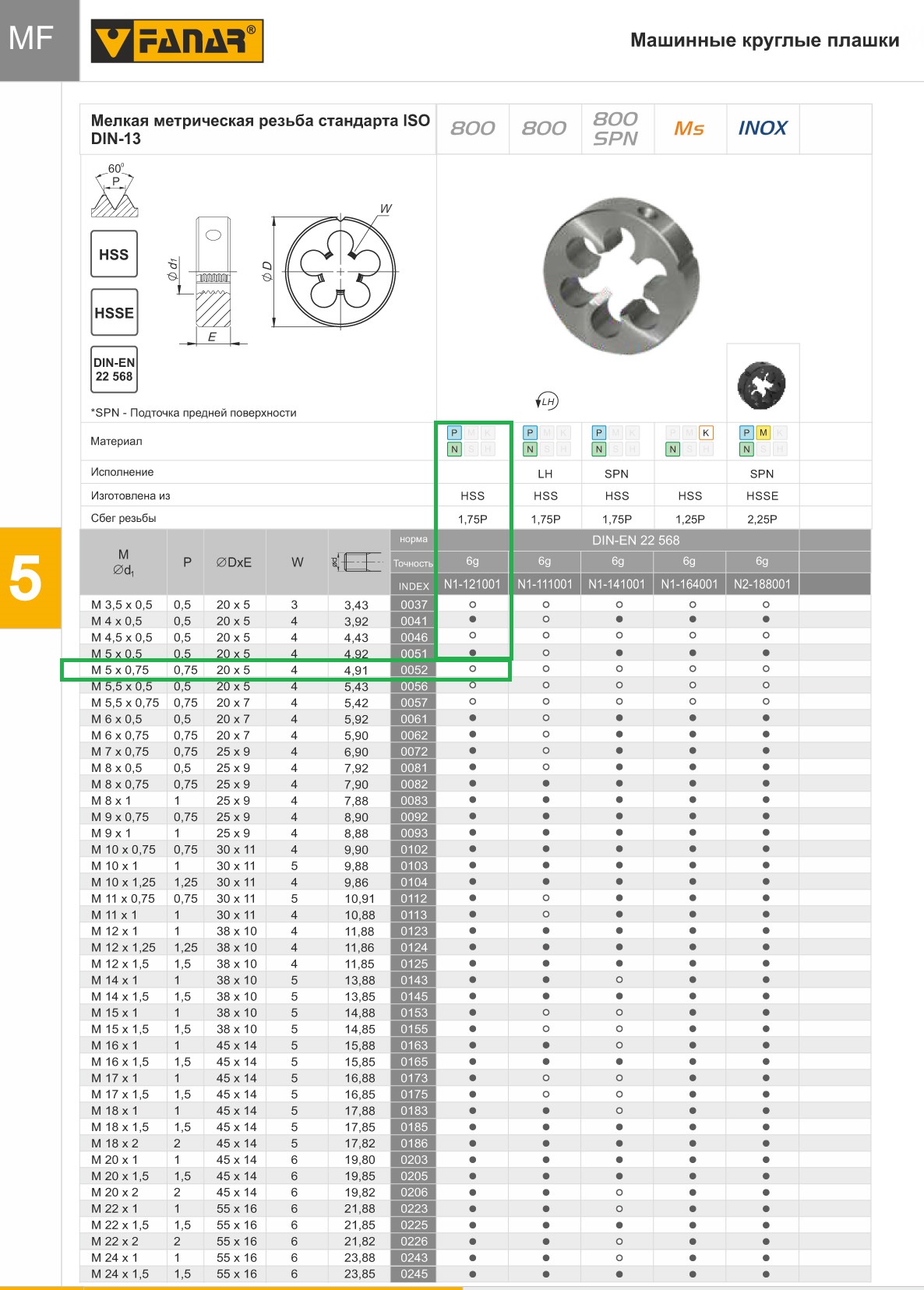924x1290 pixels.
Task: Select the HSS badge
Action: pyautogui.click(x=114, y=254)
